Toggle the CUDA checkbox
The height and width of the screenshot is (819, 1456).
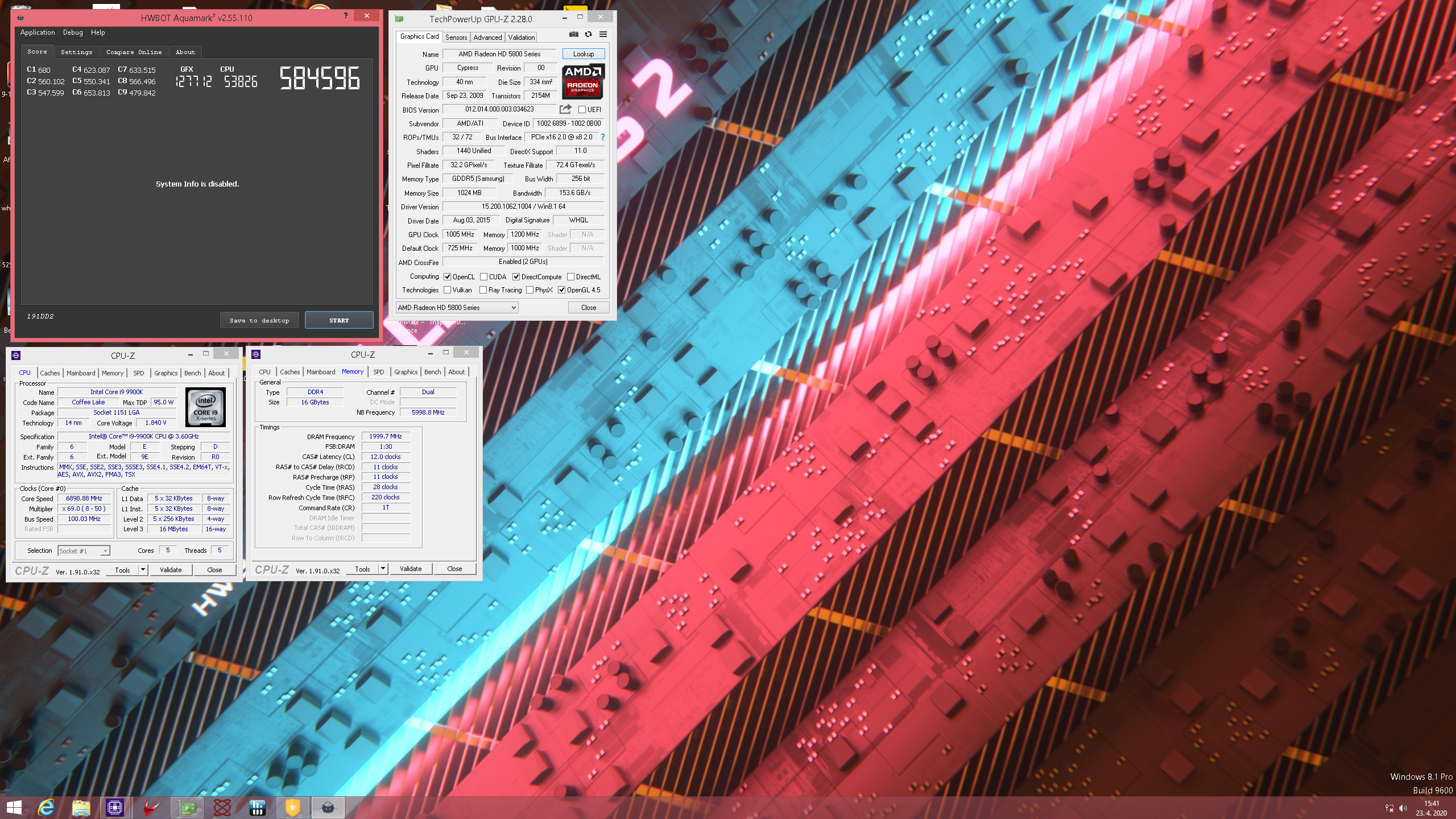(483, 277)
